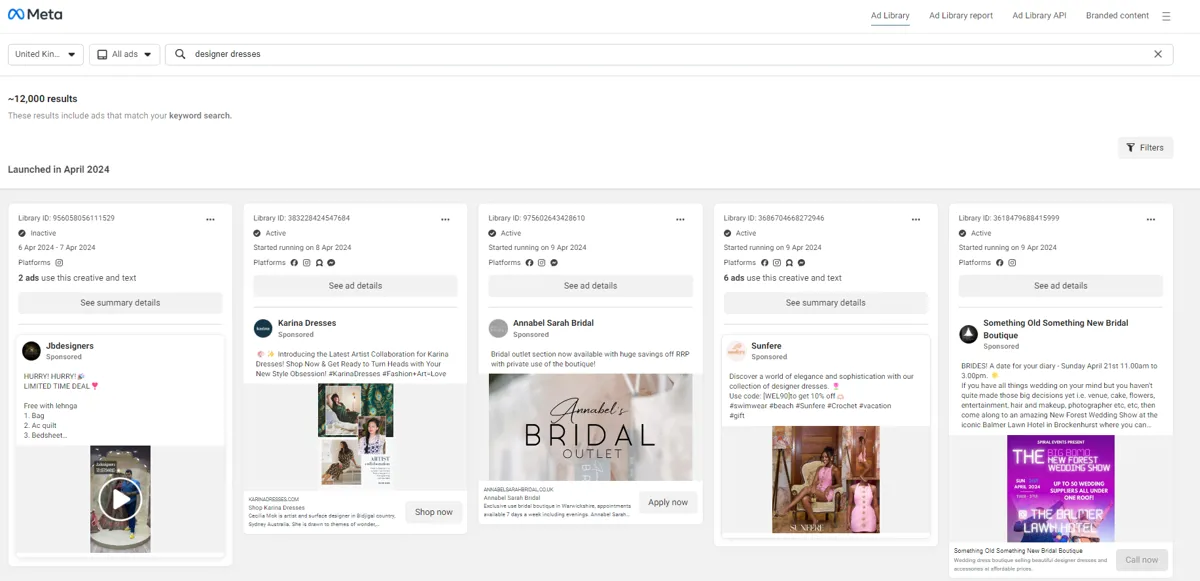Click the Annabel Sarah Bridal page name

[x=553, y=323]
